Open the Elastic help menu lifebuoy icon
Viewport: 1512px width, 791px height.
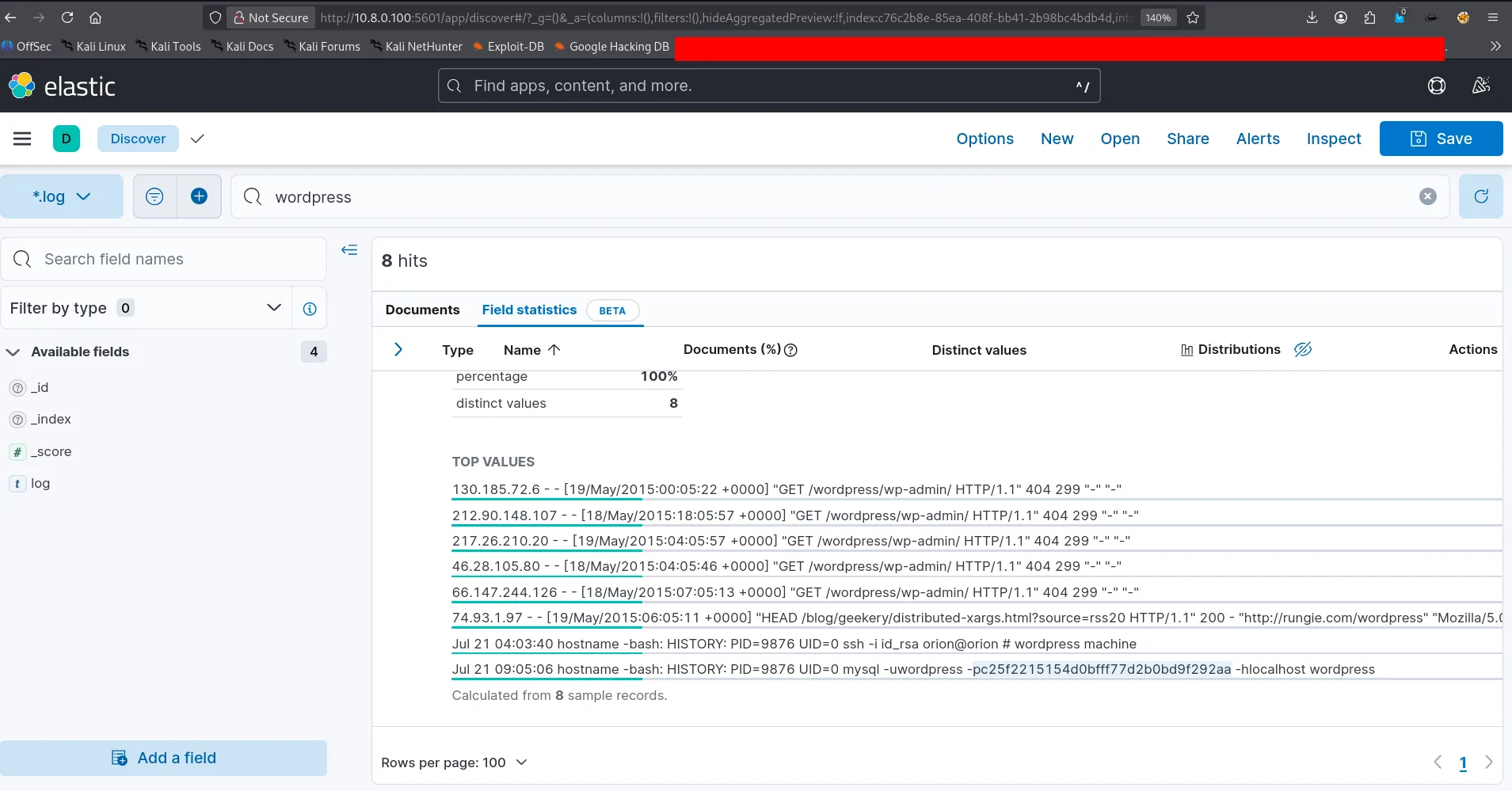1437,86
